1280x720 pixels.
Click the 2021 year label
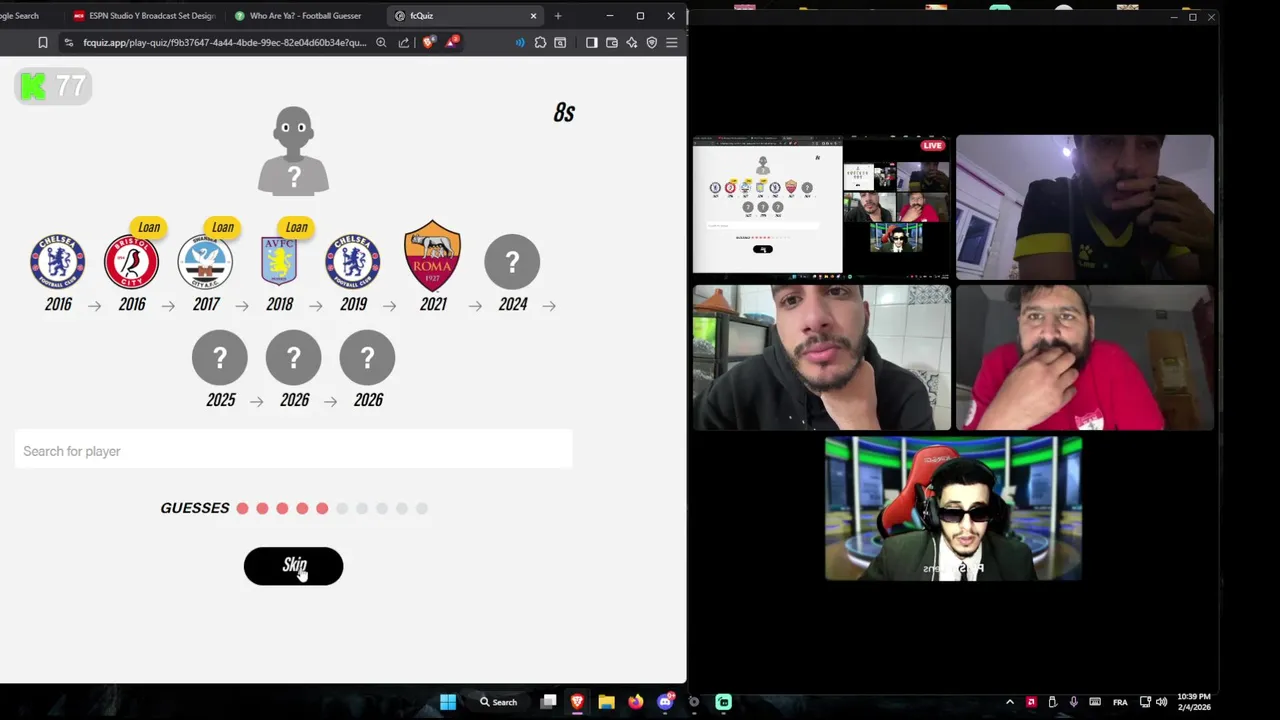pos(433,304)
